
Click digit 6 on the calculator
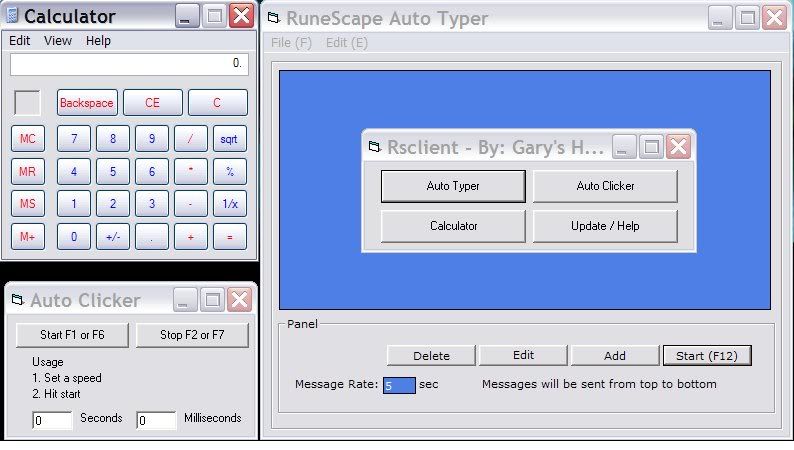(x=152, y=171)
